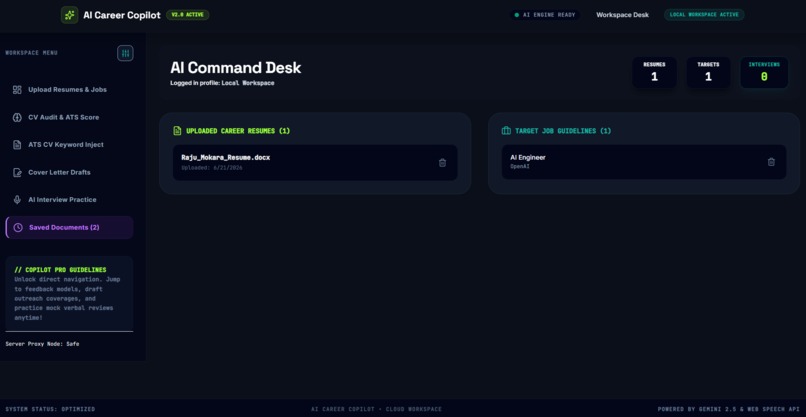Click the V2.0 ACTIVE badge
Image resolution: width=806 pixels, height=417 pixels.
pyautogui.click(x=188, y=15)
